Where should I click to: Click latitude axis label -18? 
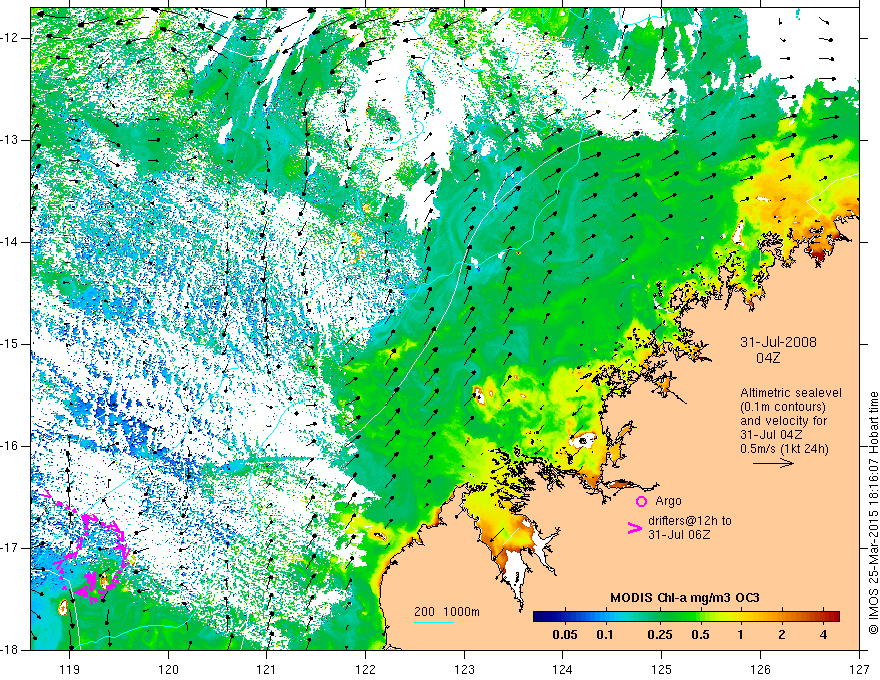click(10, 650)
